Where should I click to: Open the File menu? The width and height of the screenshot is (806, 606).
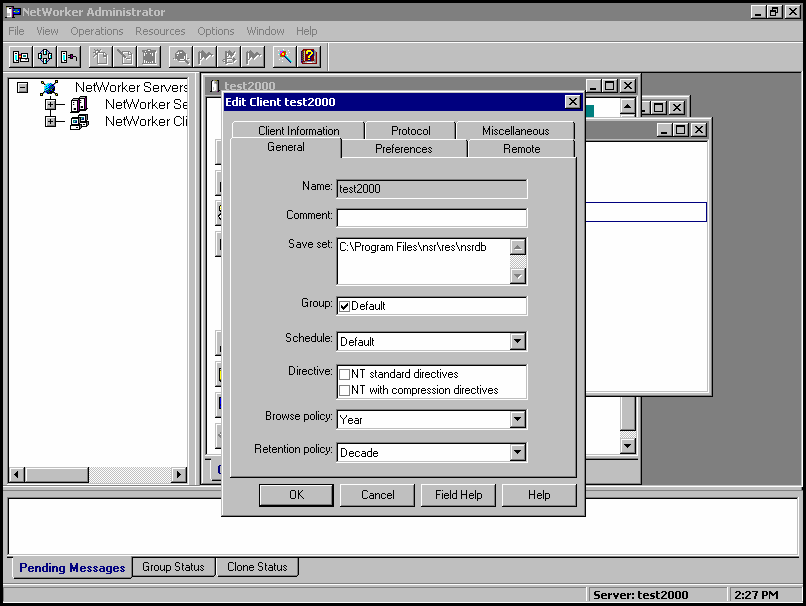16,31
